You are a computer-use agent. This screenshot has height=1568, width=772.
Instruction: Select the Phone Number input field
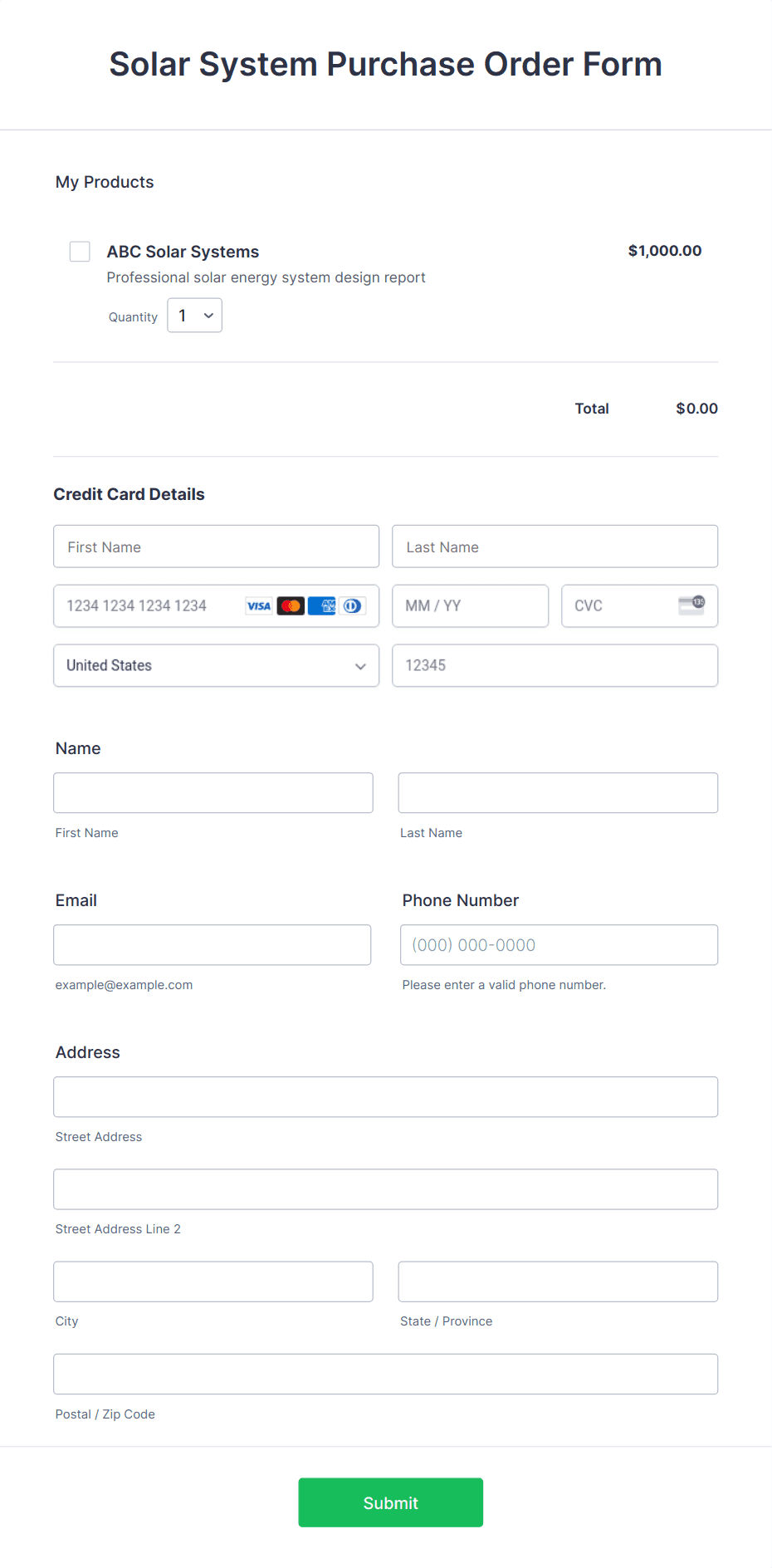pyautogui.click(x=559, y=944)
